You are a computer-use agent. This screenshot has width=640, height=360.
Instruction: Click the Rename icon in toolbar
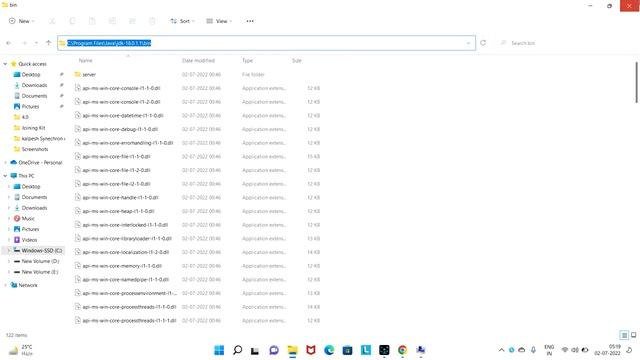click(x=112, y=21)
